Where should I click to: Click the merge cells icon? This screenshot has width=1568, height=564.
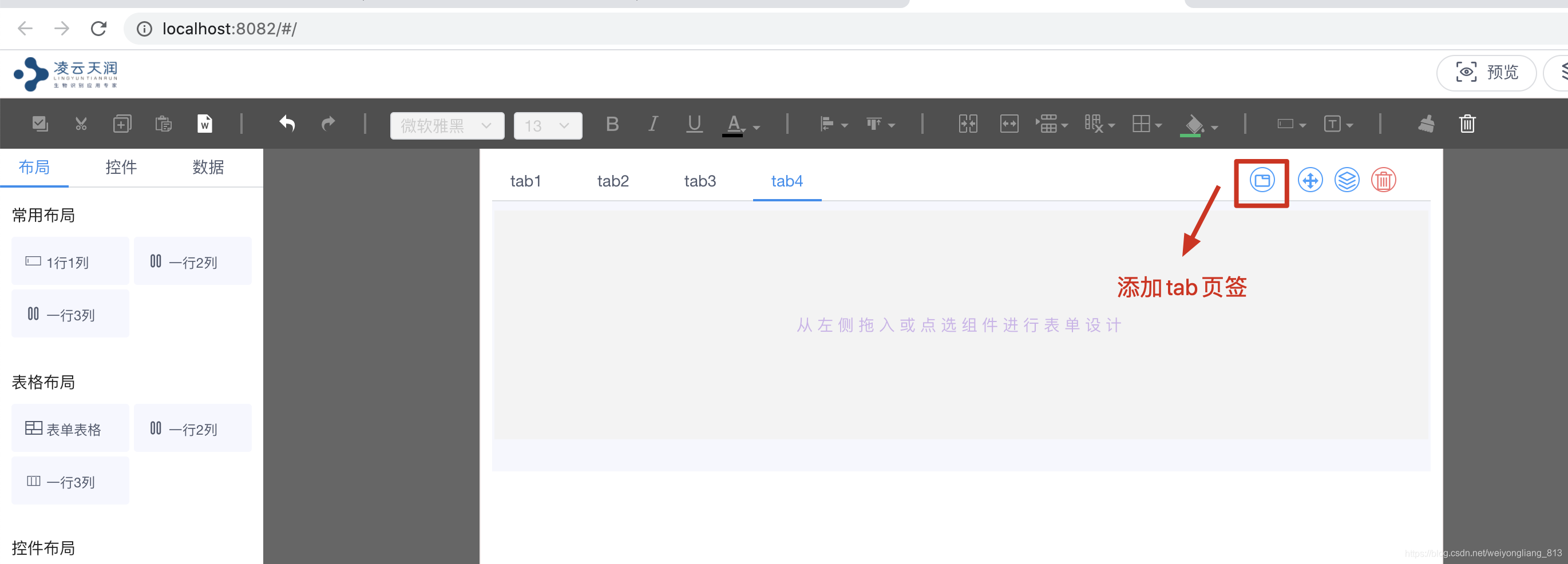tap(968, 124)
